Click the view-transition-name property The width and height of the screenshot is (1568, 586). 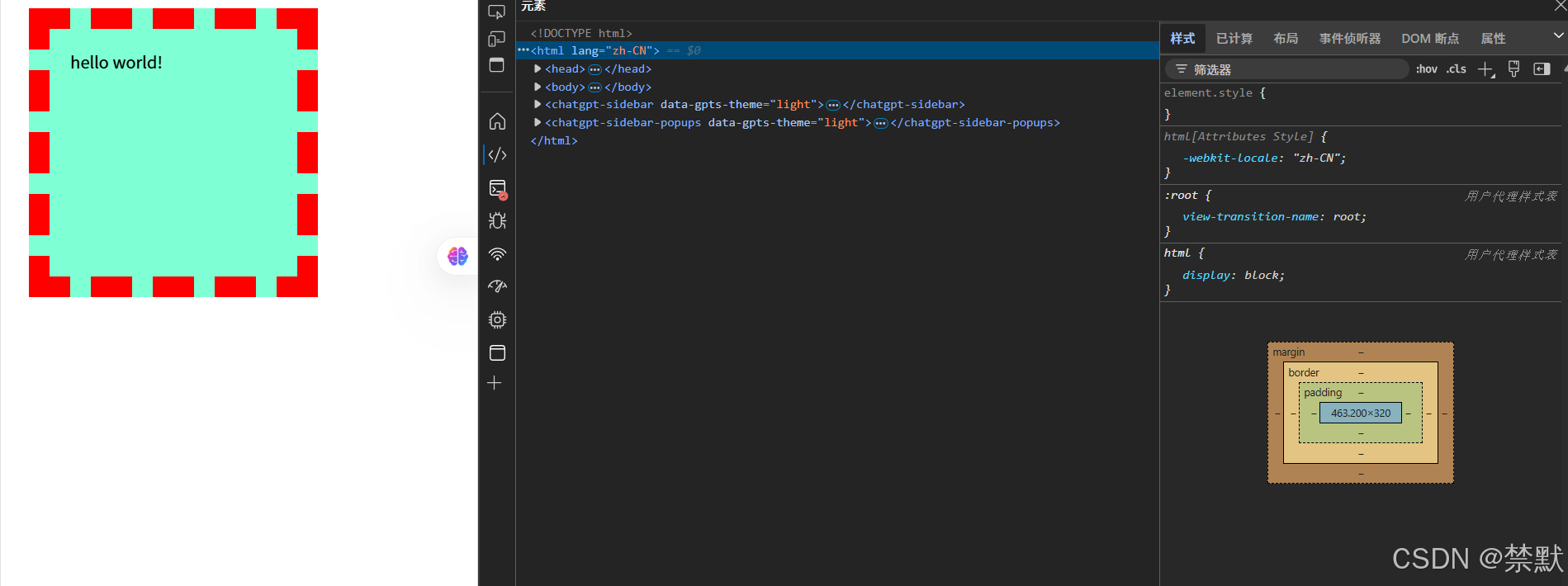coord(1250,216)
